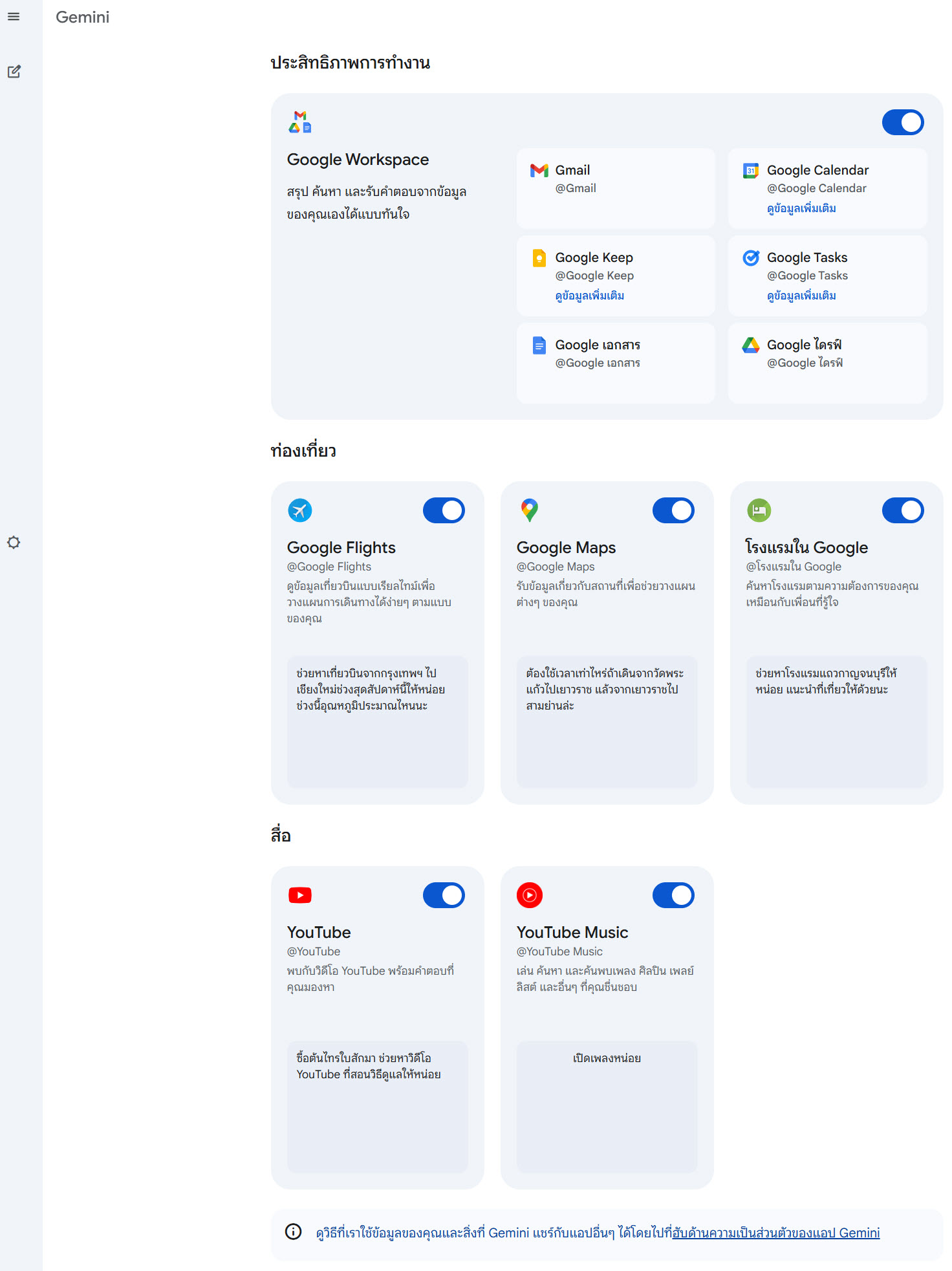This screenshot has height=1271, width=952.
Task: Click the YouTube plant-care video prompt
Action: [378, 1107]
